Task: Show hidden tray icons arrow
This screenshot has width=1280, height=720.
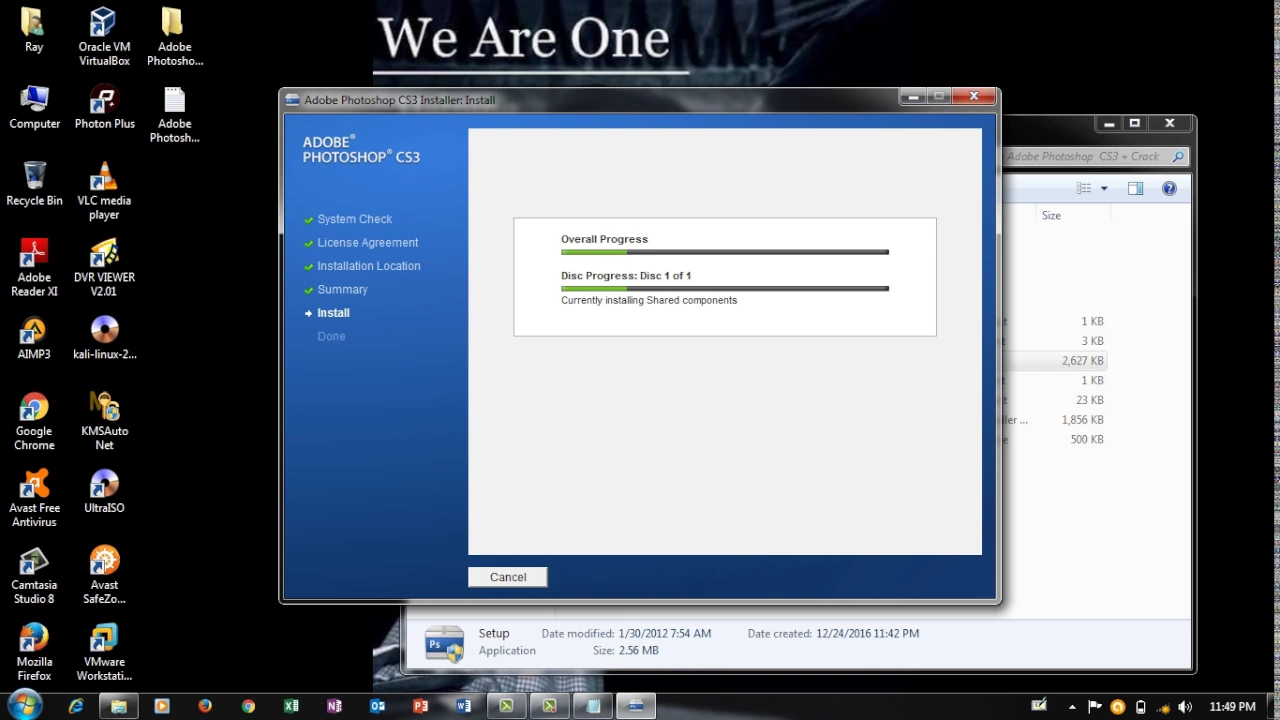Action: point(1073,707)
